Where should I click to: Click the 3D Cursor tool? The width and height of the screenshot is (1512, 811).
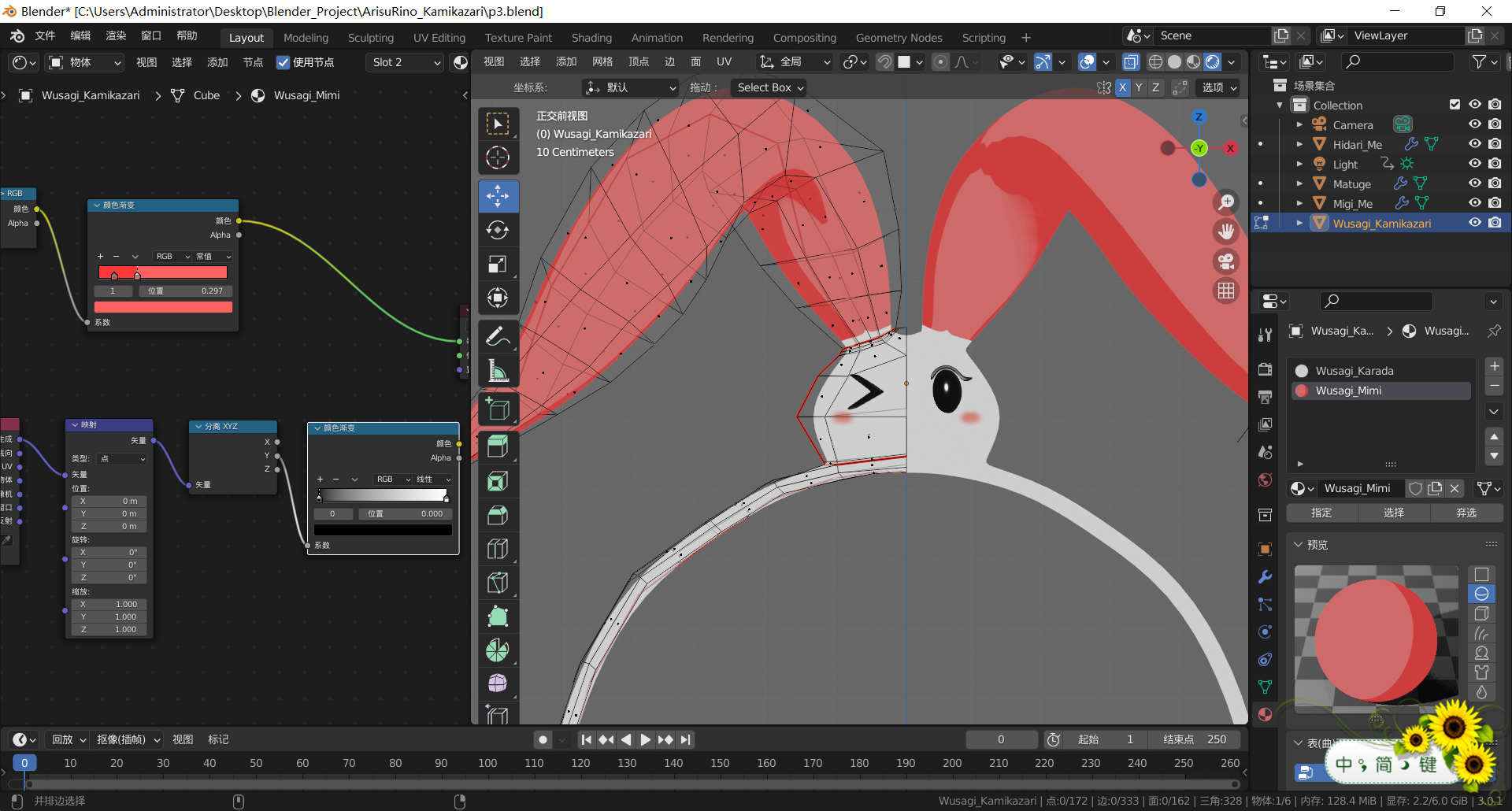tap(498, 157)
